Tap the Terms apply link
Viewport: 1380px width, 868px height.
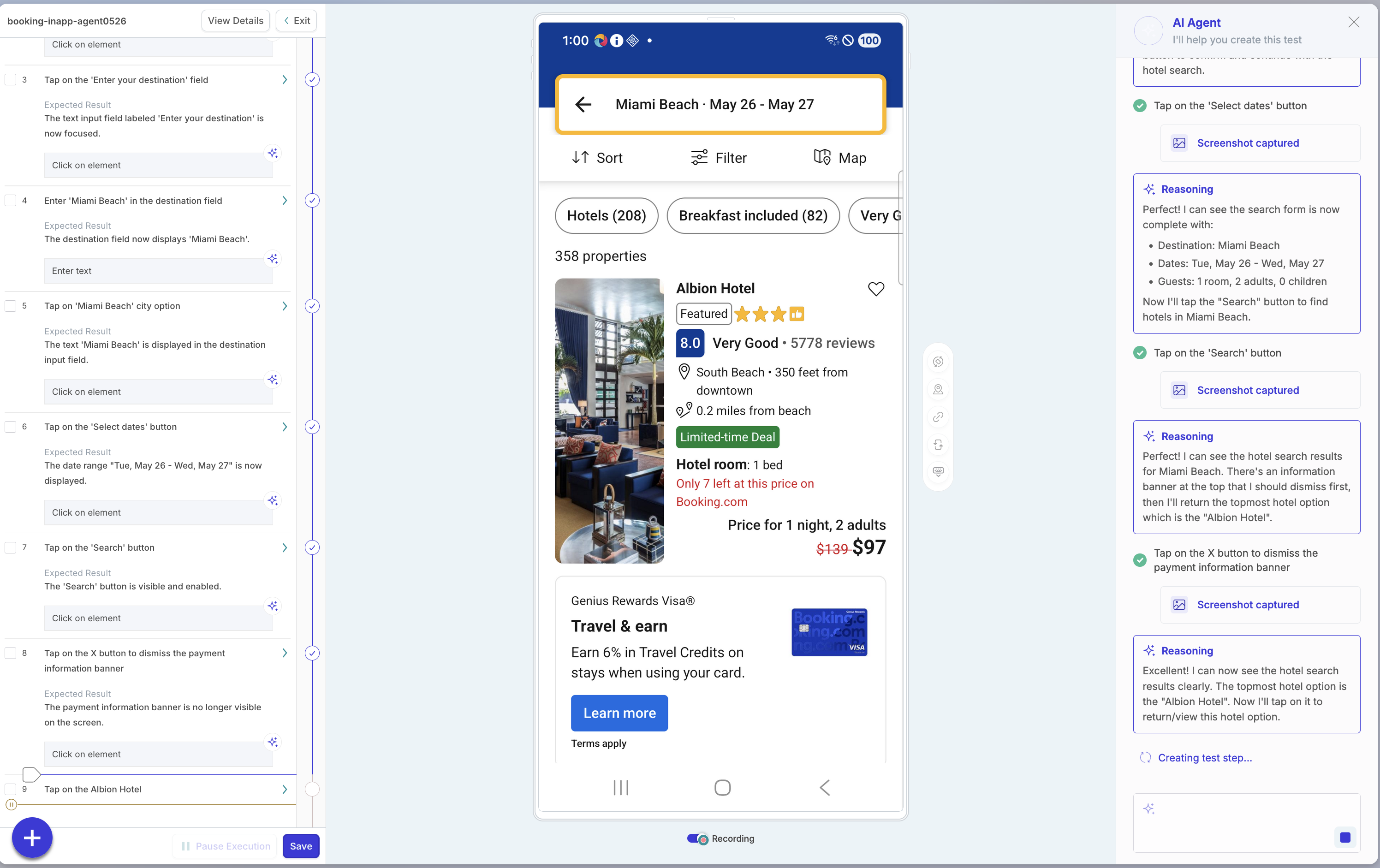pos(598,743)
